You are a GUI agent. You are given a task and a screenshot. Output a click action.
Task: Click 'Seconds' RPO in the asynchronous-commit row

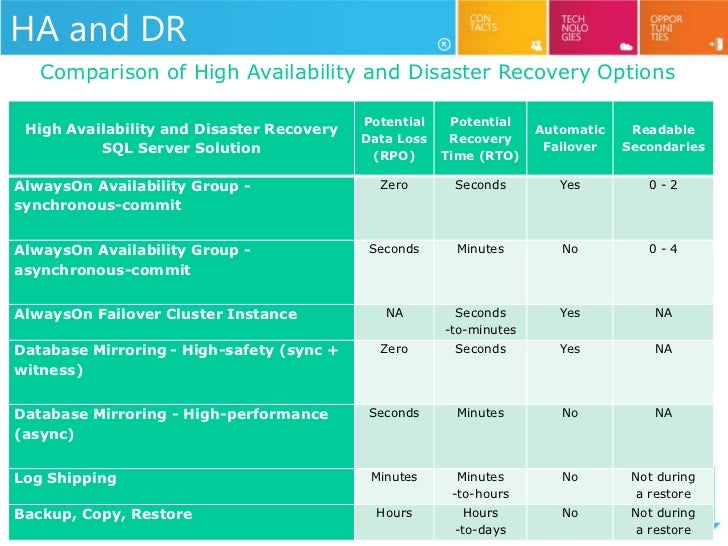(x=394, y=249)
